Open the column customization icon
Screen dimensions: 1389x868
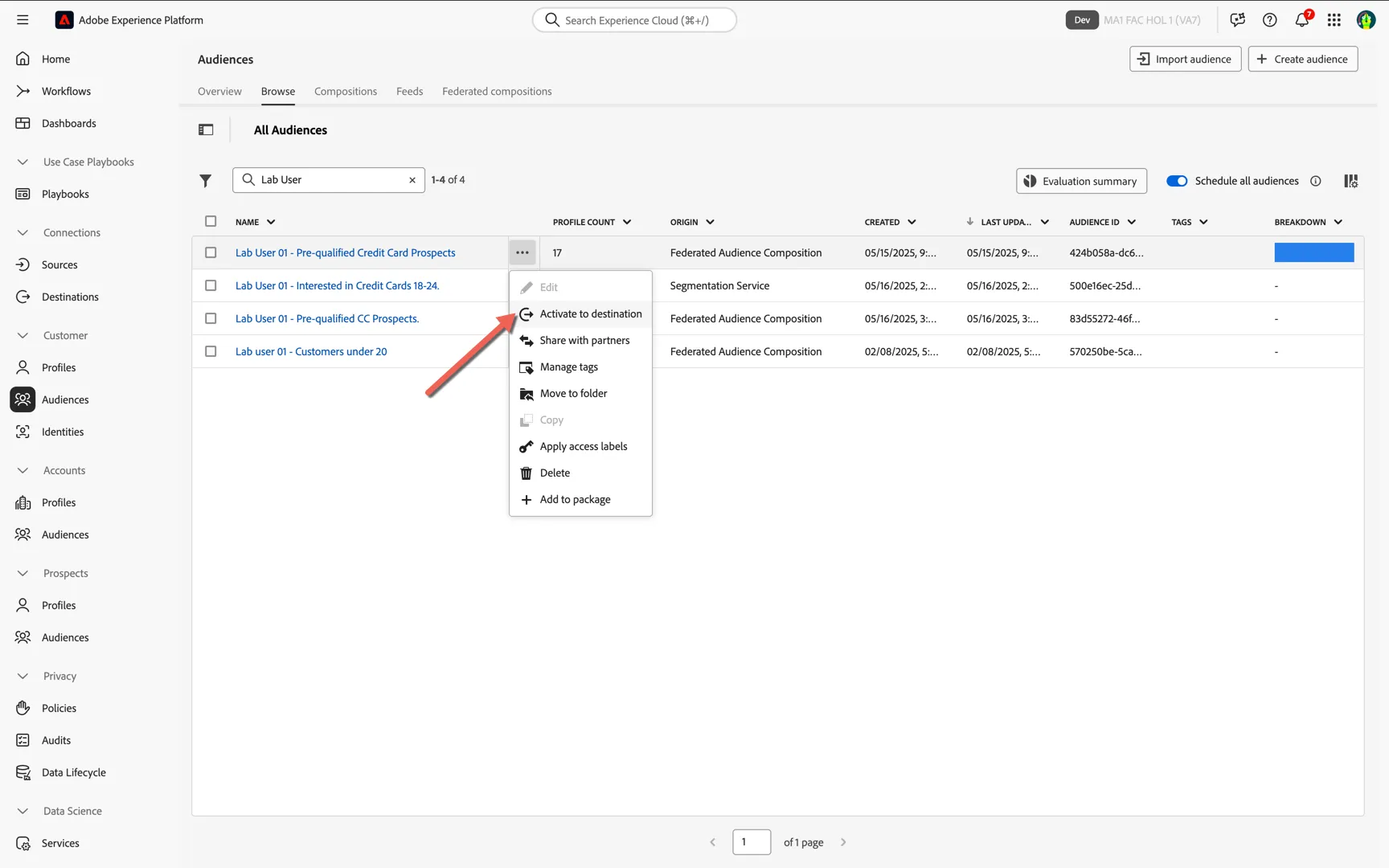pos(1351,181)
